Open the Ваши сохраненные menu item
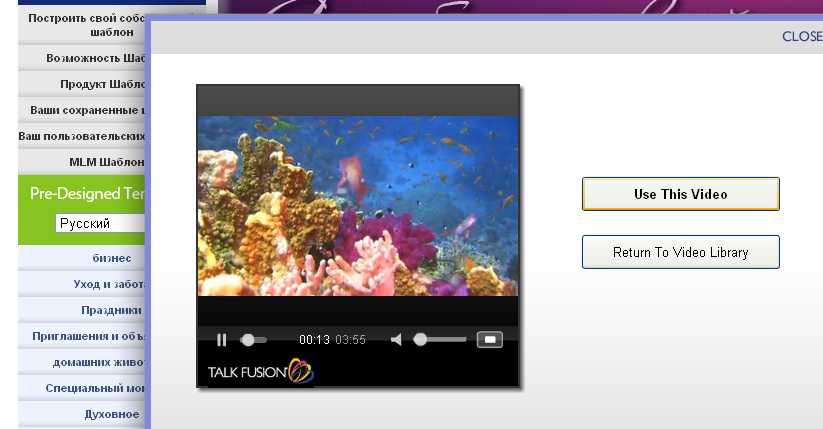This screenshot has height=429, width=823. 82,110
